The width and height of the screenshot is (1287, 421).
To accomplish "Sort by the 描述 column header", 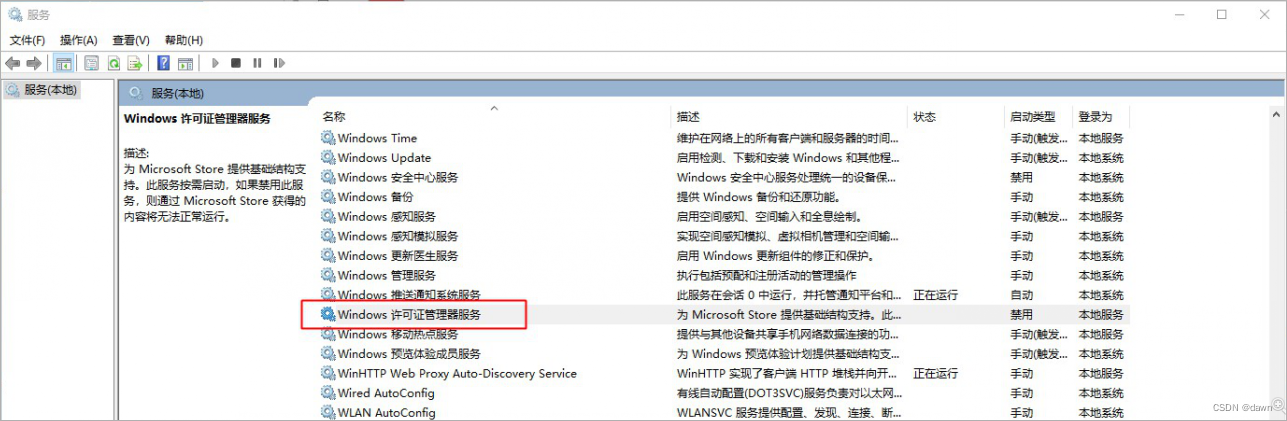I will click(x=688, y=117).
